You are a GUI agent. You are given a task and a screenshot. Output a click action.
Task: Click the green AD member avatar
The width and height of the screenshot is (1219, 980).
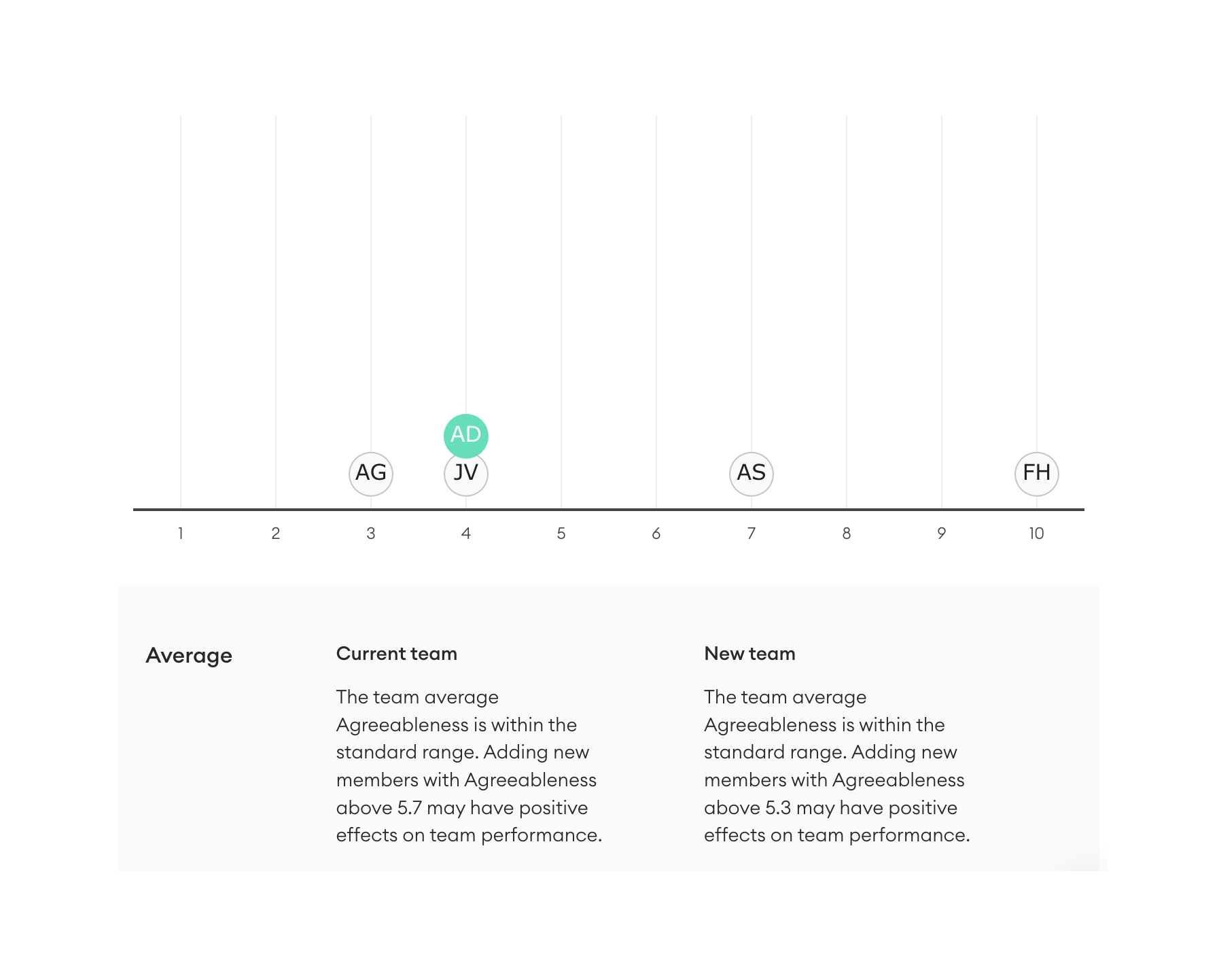coord(465,435)
